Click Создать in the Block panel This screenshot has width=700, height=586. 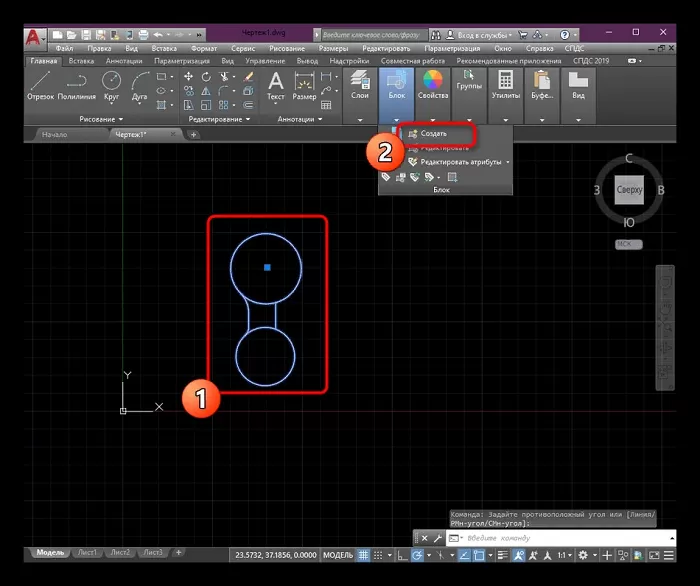pos(433,133)
